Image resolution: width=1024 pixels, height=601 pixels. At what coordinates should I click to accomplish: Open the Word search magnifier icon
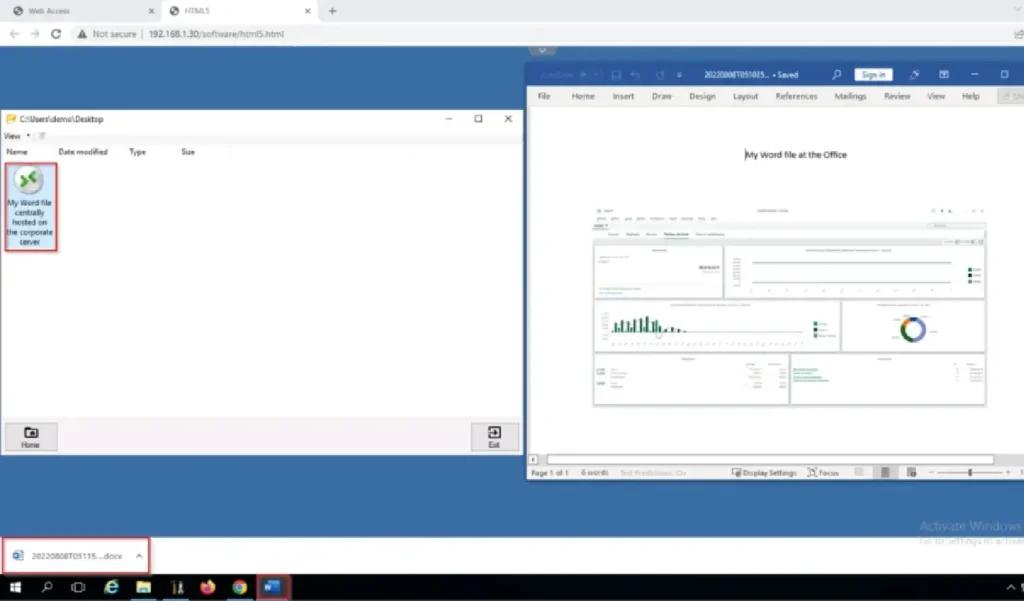[837, 75]
